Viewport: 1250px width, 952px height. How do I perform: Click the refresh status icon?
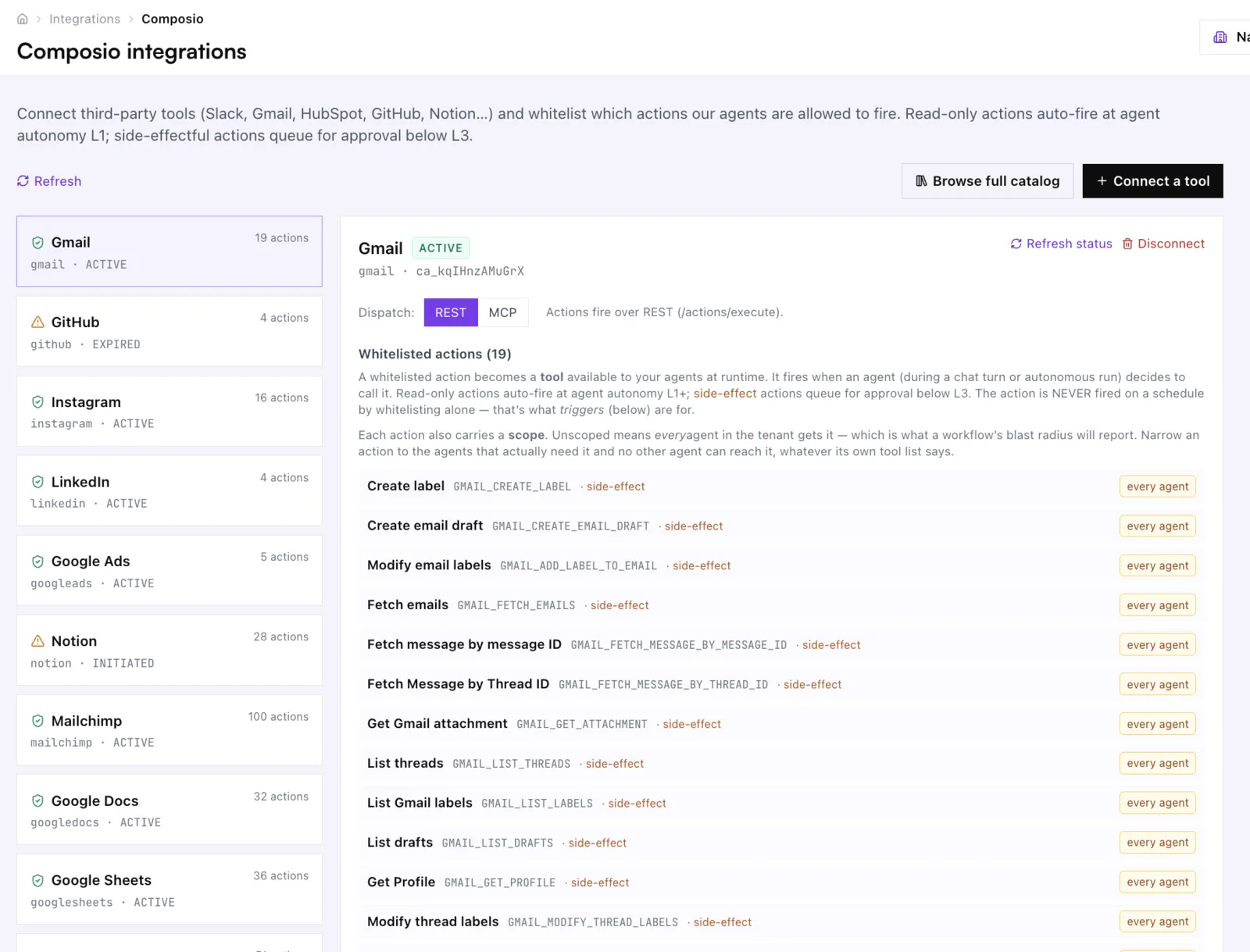1016,244
